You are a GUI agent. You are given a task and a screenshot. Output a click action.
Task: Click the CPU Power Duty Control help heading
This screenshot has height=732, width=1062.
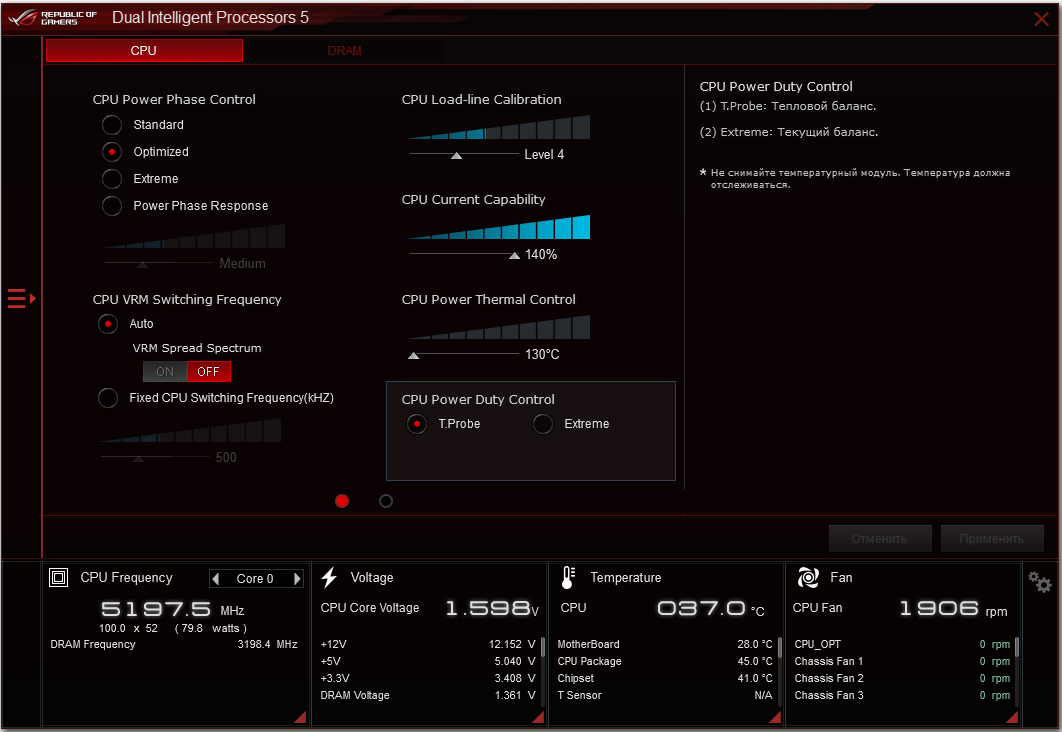(x=776, y=87)
